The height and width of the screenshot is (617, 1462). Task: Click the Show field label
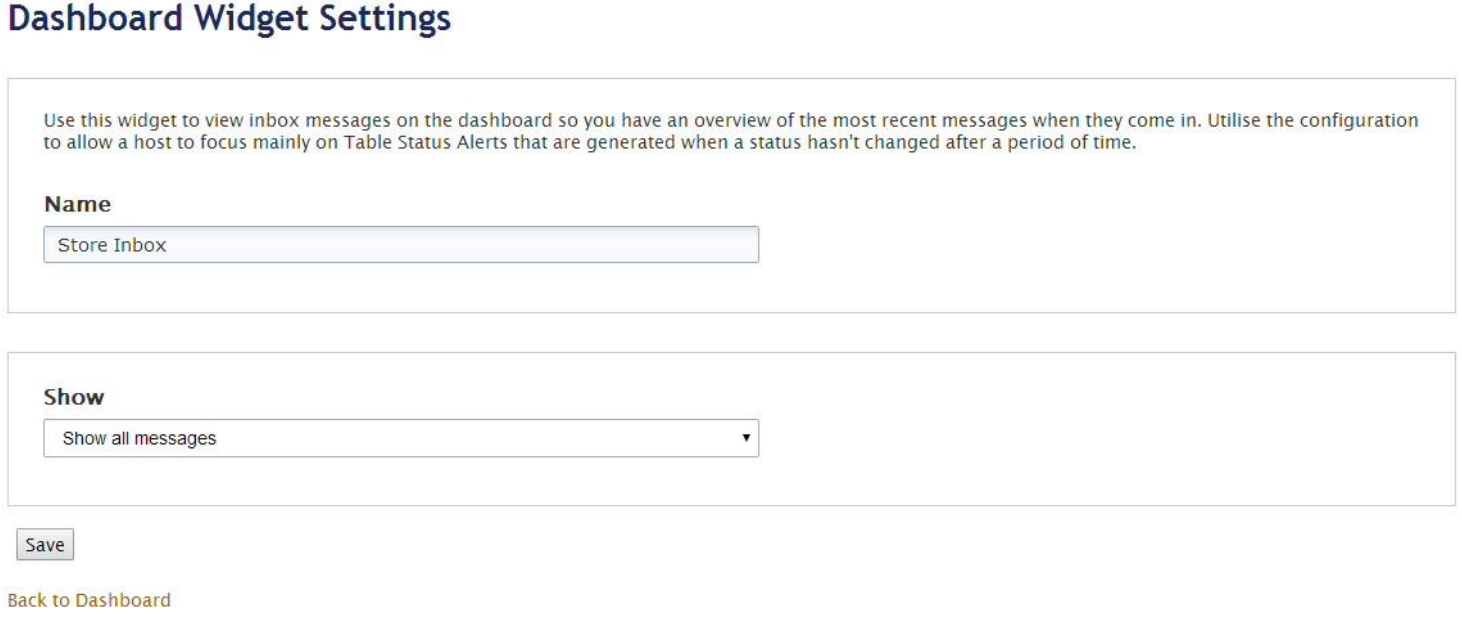tap(73, 397)
